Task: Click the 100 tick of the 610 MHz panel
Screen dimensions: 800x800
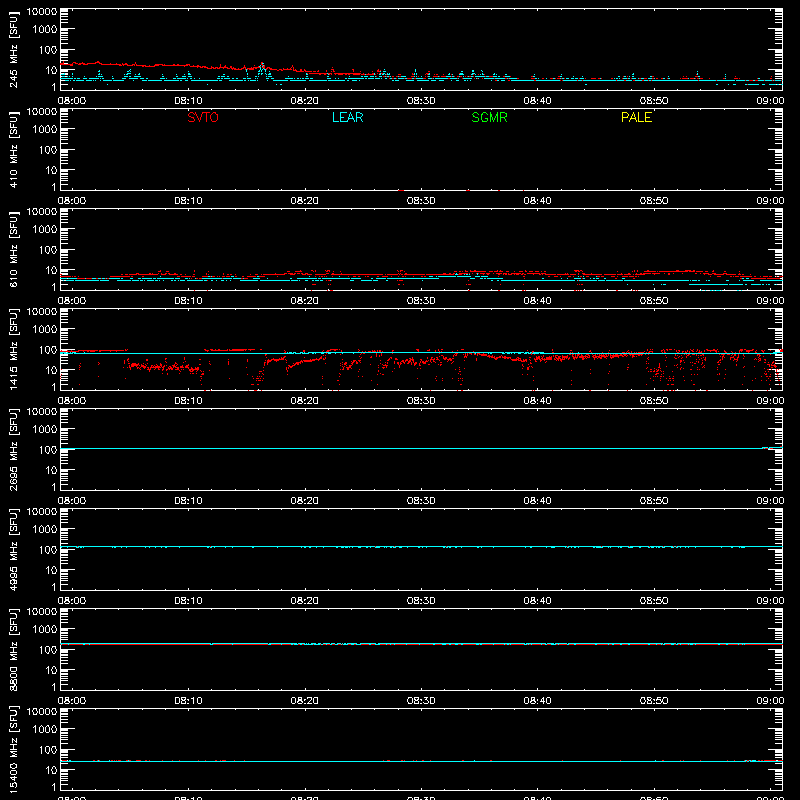Action: pos(48,250)
